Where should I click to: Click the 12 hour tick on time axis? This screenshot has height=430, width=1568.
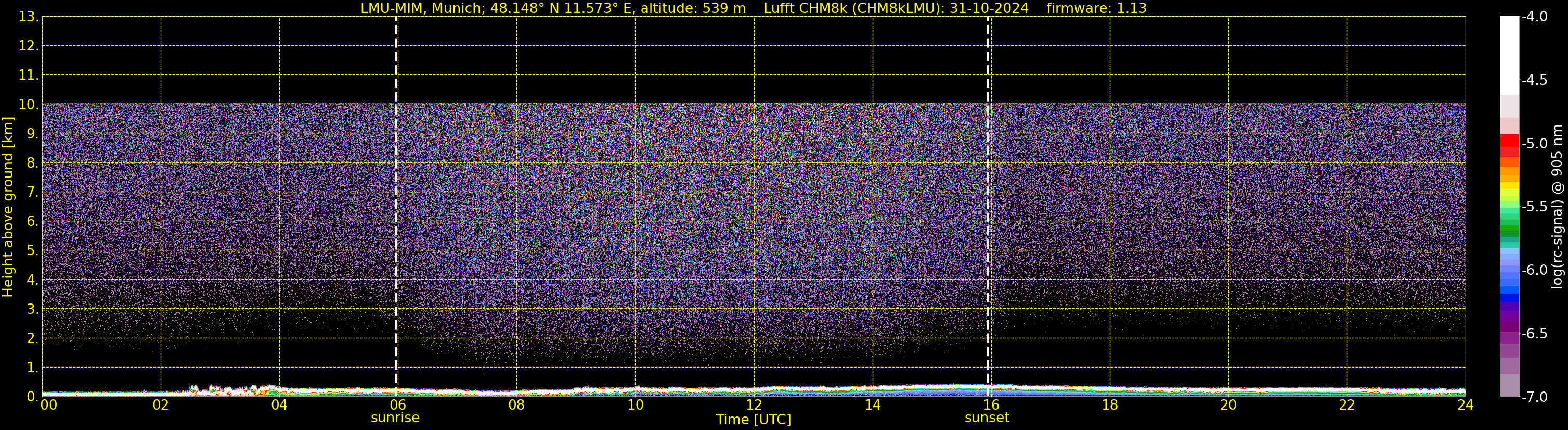click(754, 405)
